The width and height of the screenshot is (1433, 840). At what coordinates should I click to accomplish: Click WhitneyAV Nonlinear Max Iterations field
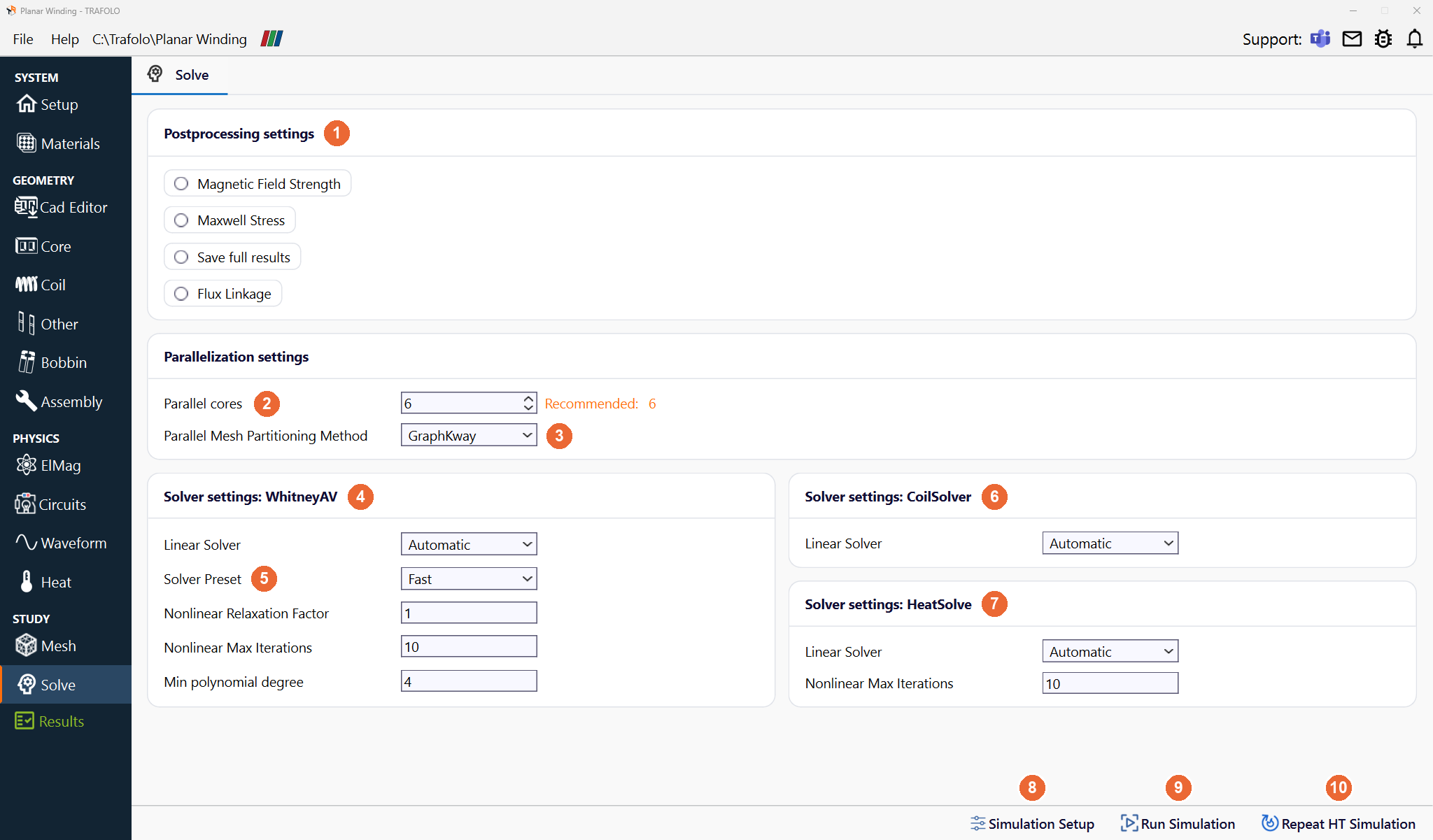click(x=469, y=646)
